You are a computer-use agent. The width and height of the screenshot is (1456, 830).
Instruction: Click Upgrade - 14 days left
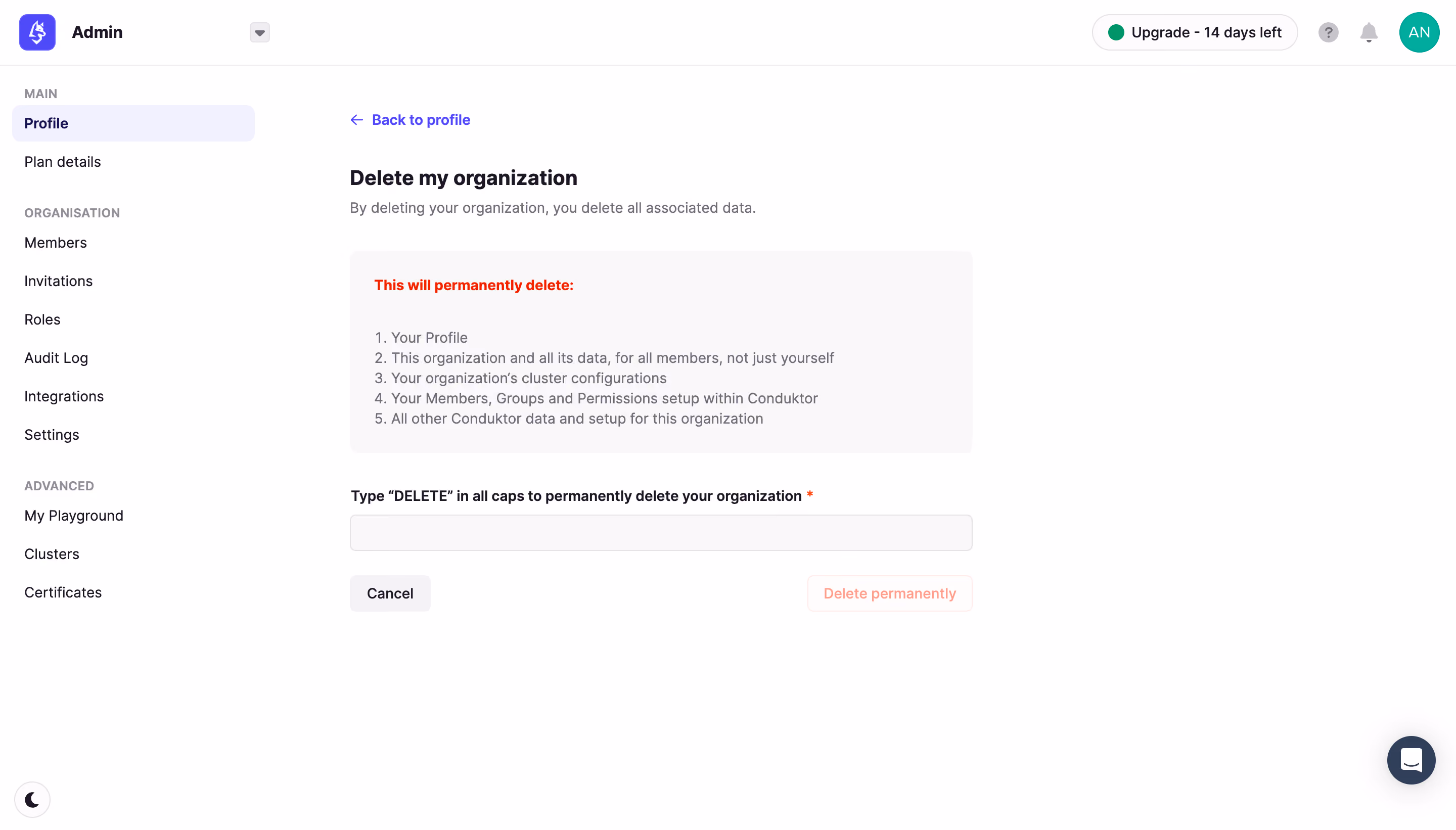click(x=1195, y=32)
